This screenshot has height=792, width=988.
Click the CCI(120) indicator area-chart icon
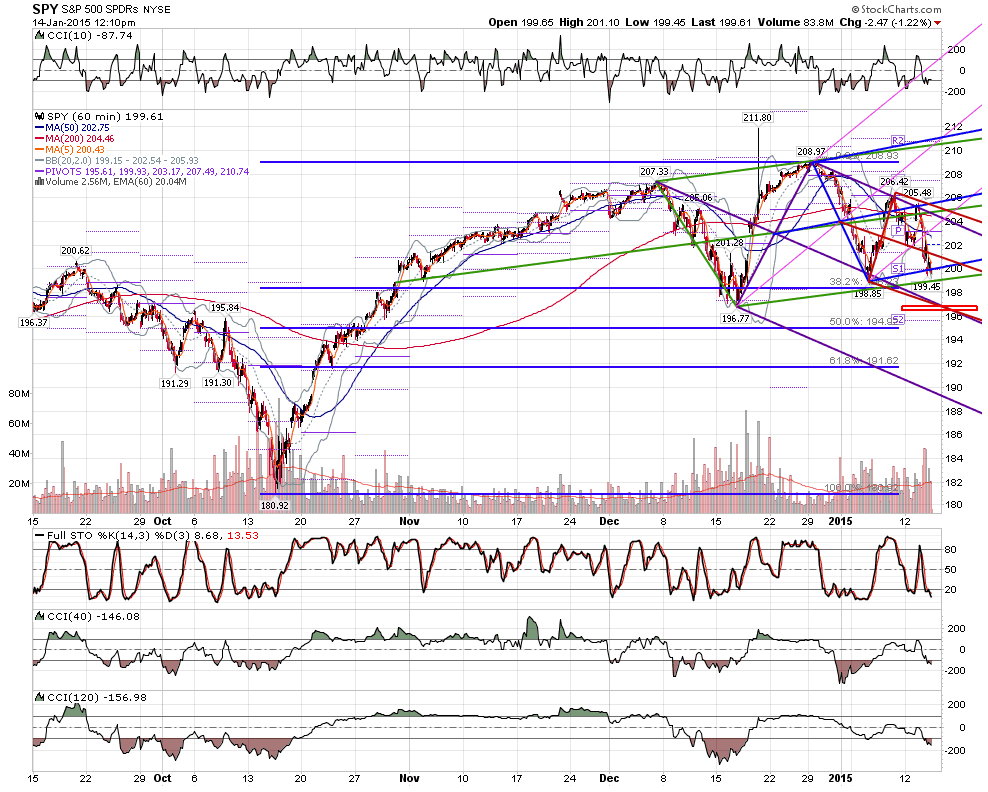click(x=38, y=697)
